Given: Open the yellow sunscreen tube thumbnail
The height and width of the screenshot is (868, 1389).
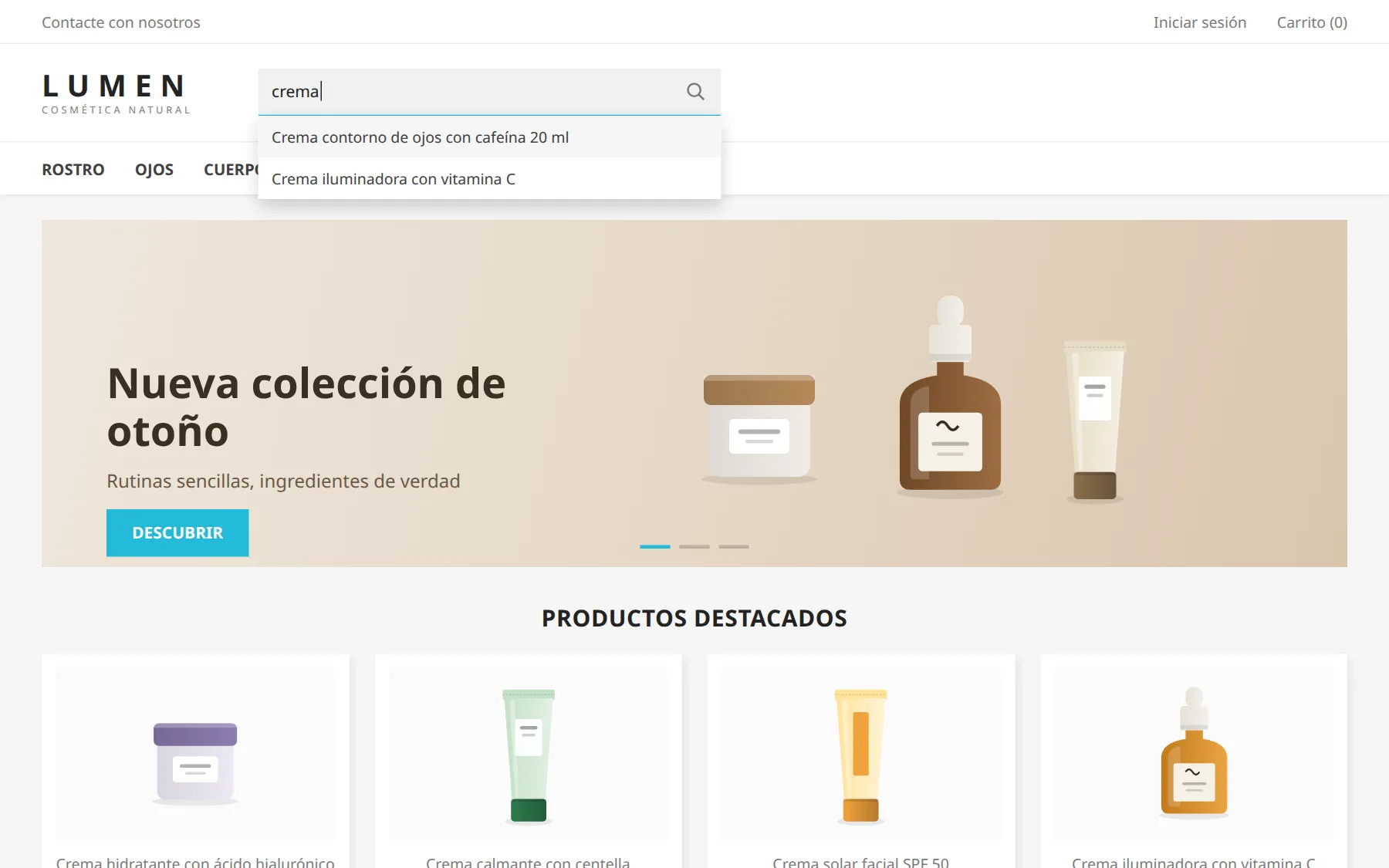Looking at the screenshot, I should tap(861, 755).
